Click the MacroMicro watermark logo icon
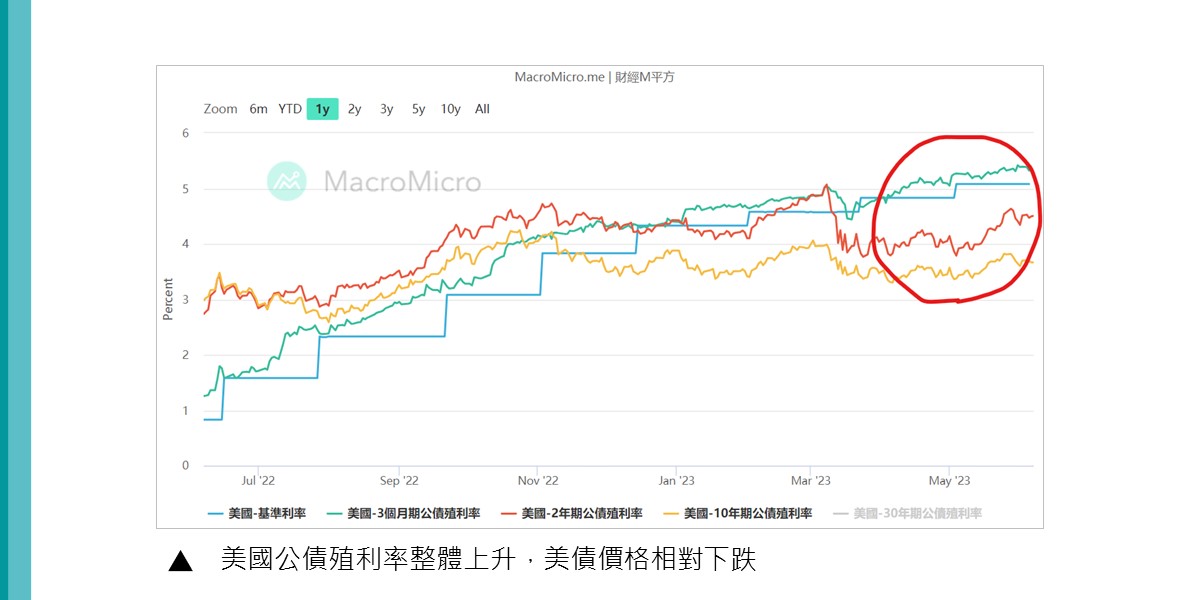The width and height of the screenshot is (1200, 600). (x=286, y=181)
